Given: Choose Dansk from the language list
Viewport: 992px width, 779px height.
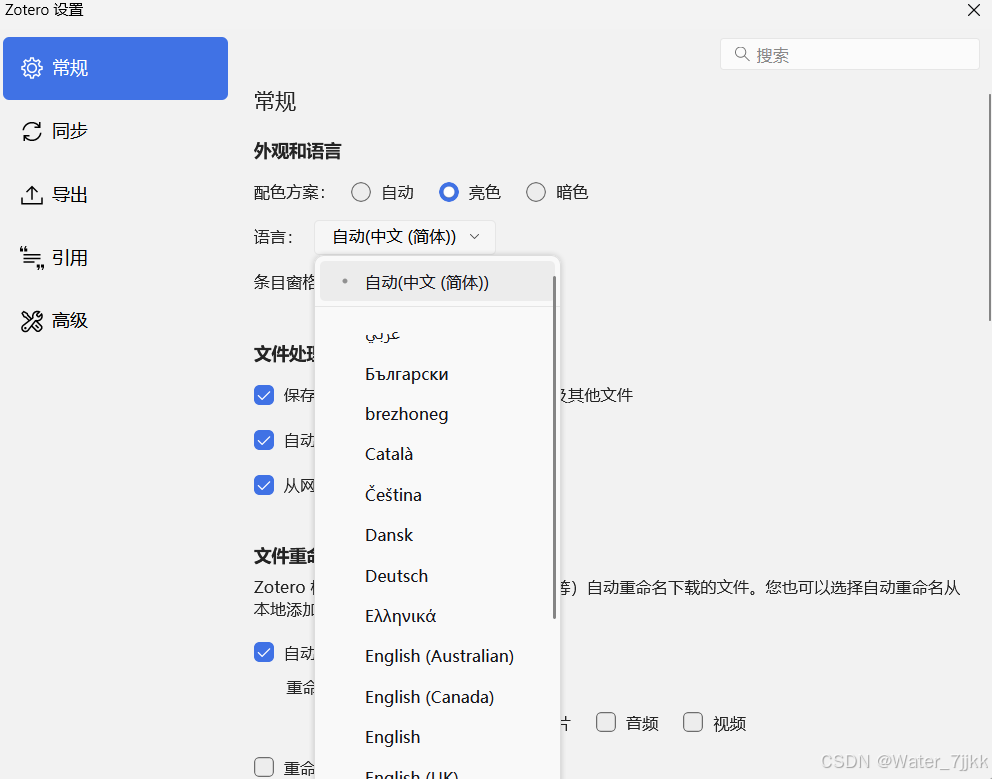Looking at the screenshot, I should (x=437, y=535).
